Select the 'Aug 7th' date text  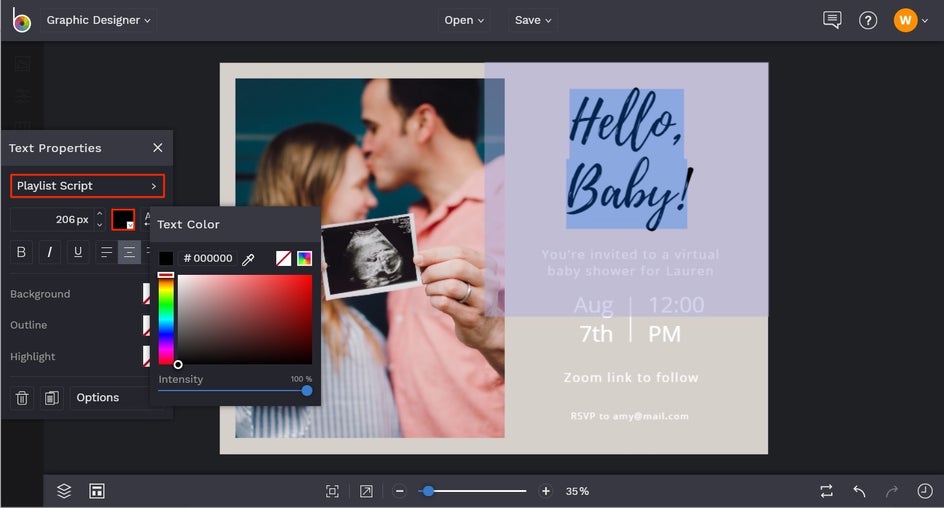tap(595, 320)
